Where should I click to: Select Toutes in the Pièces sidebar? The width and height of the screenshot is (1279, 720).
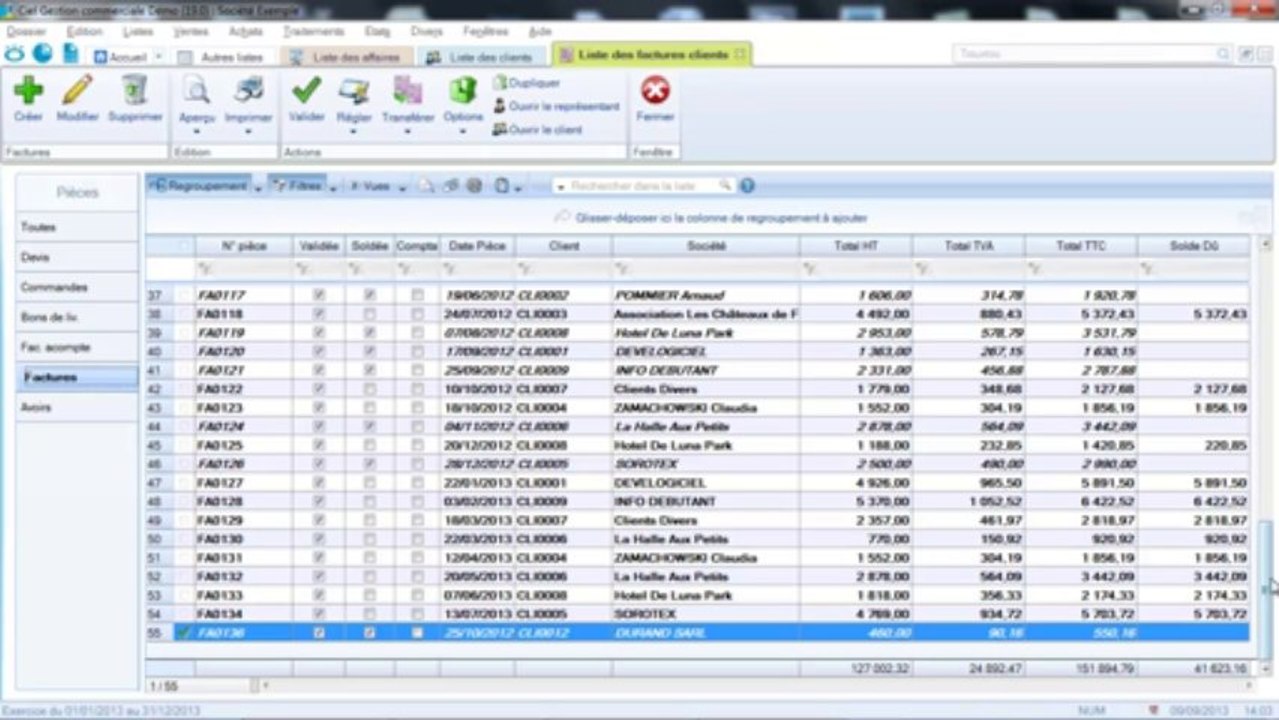click(77, 227)
